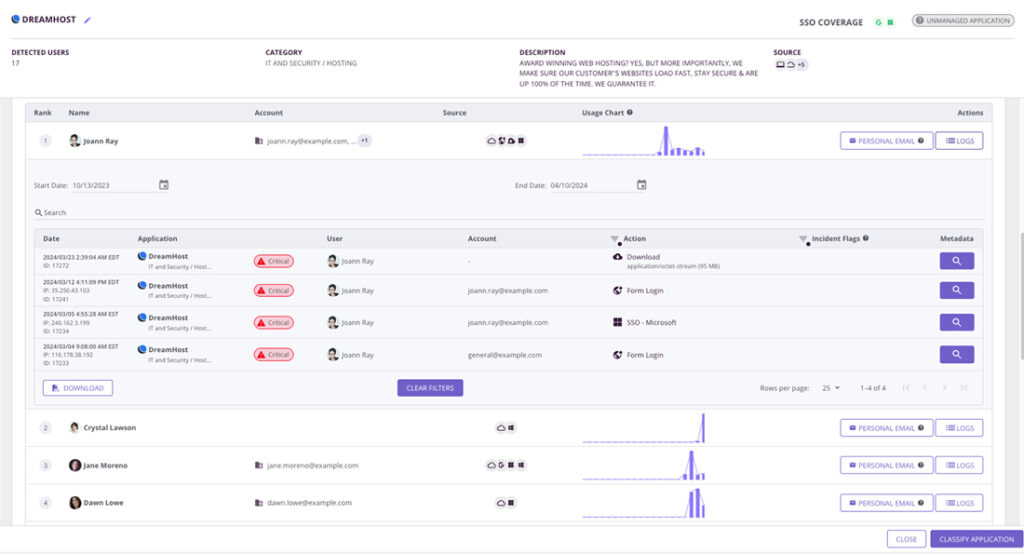This screenshot has height=554, width=1024.
Task: Click Joann Ray's usage chart
Action: pos(643,140)
